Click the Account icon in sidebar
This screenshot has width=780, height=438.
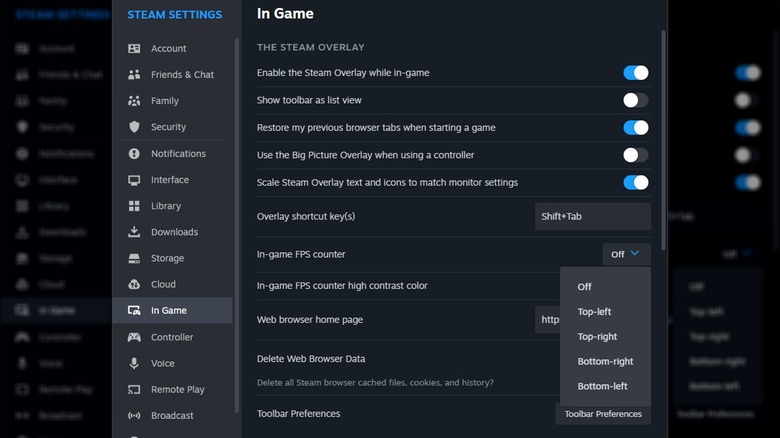(134, 49)
